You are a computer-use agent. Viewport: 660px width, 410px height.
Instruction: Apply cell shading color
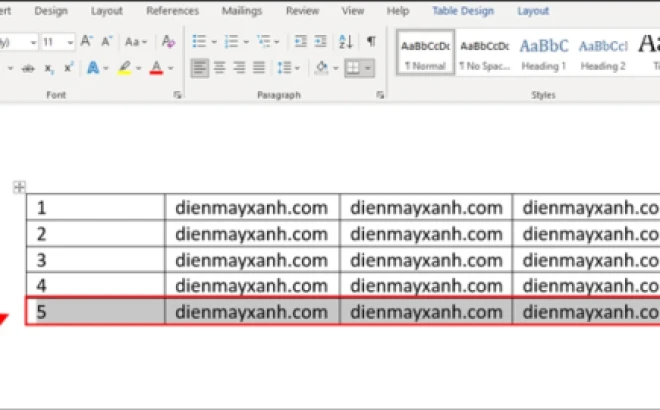tap(322, 68)
